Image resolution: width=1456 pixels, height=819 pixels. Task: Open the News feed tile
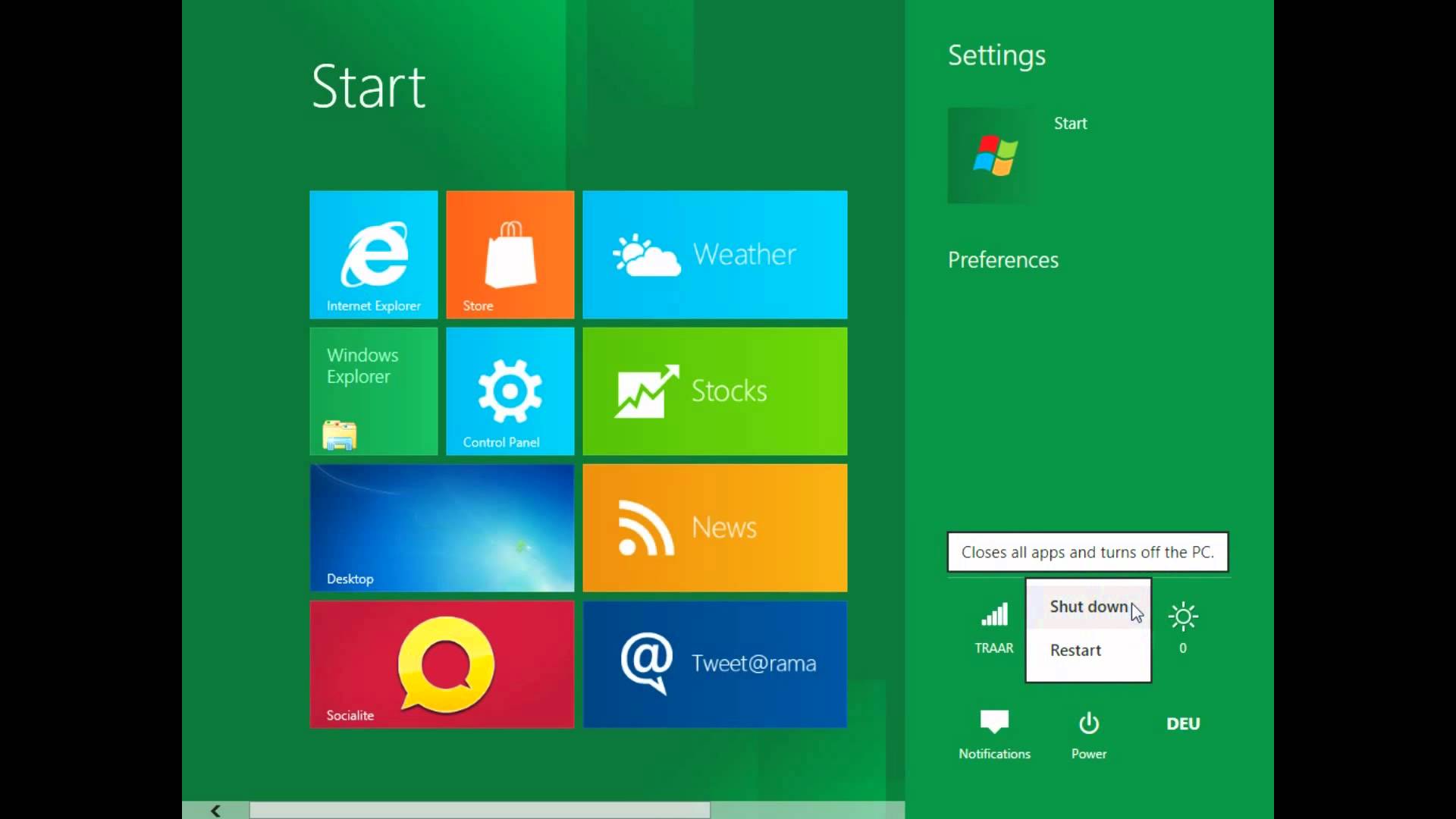[714, 528]
